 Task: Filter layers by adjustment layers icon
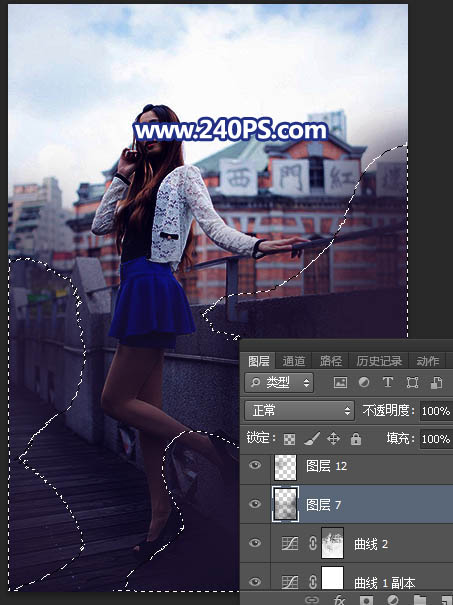pyautogui.click(x=364, y=382)
